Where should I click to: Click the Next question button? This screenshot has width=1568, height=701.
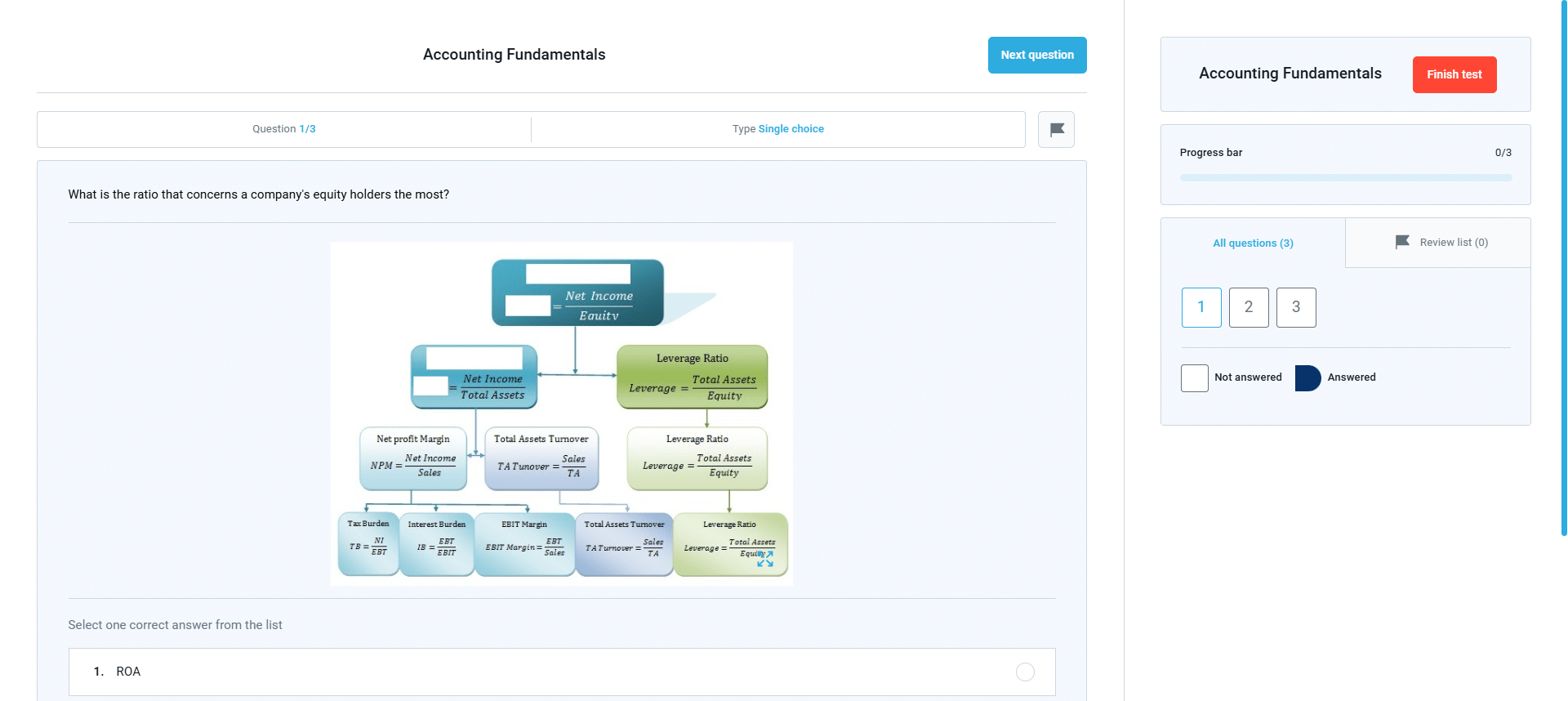1037,55
